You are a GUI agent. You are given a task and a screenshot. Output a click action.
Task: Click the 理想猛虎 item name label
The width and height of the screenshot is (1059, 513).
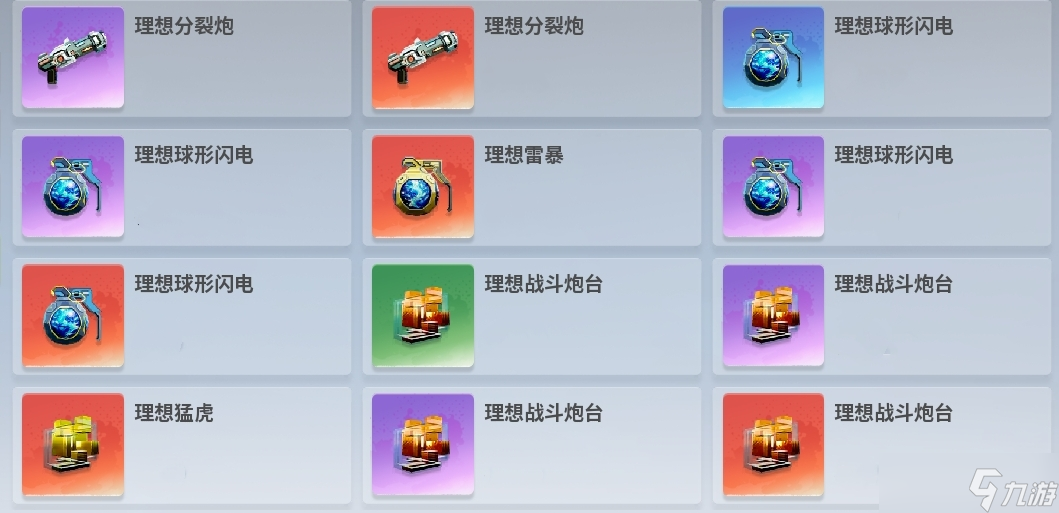pyautogui.click(x=174, y=413)
